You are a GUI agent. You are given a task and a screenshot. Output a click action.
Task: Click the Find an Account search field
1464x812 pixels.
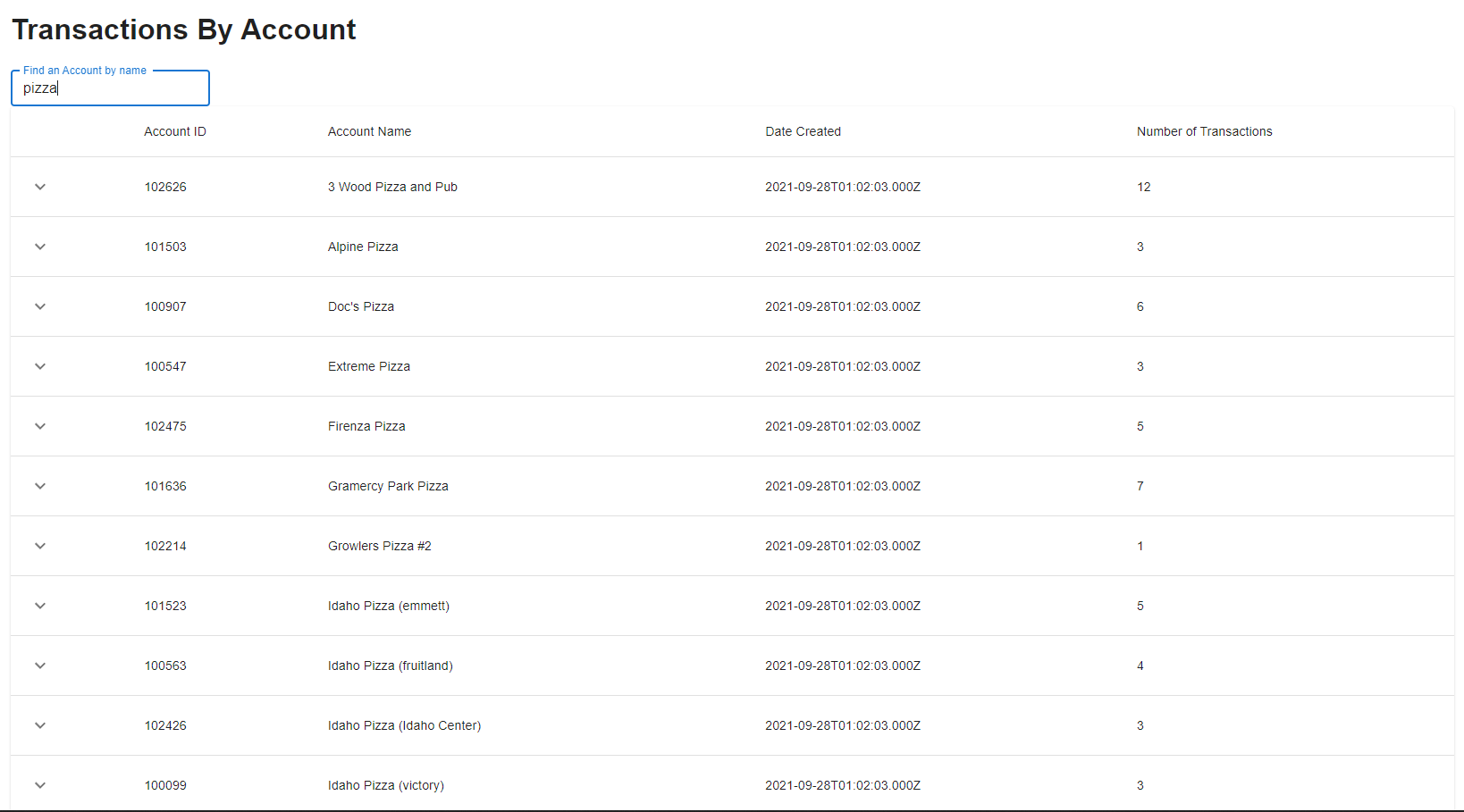tap(110, 88)
